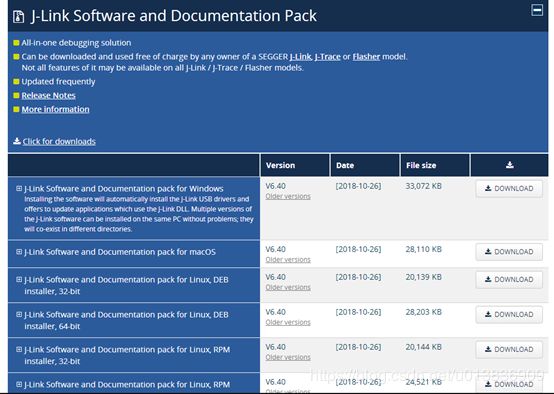The image size is (554, 394).
Task: Open the More information link
Action: (x=55, y=109)
